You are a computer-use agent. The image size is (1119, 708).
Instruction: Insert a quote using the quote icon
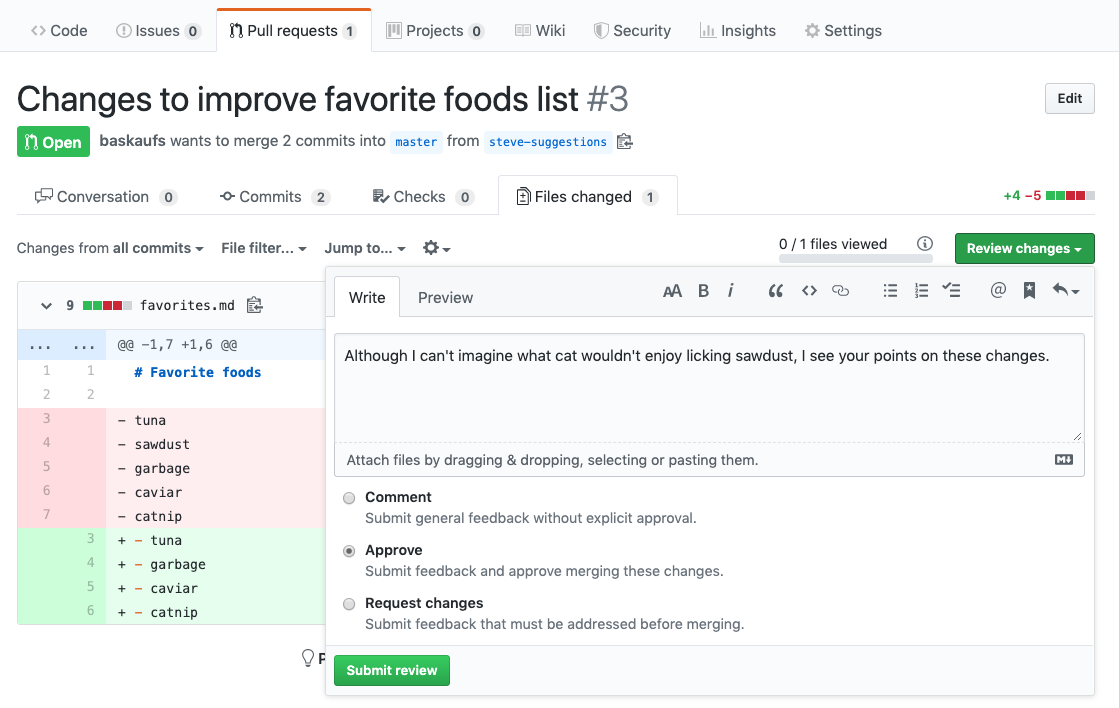click(x=776, y=290)
